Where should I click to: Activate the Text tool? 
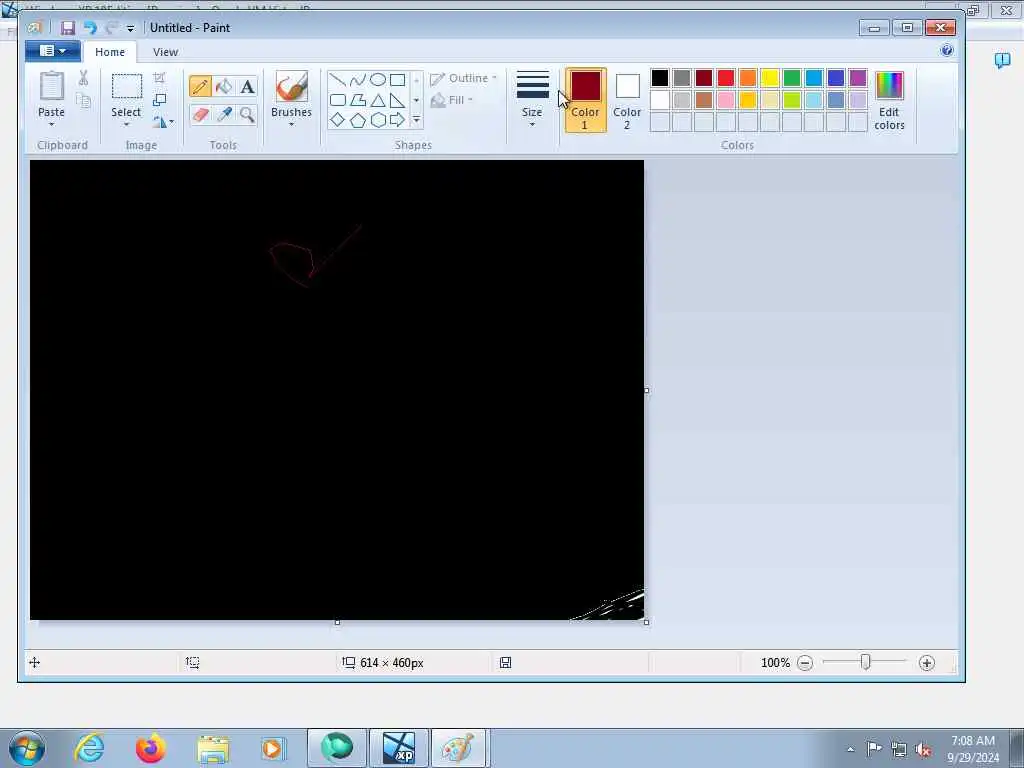coord(248,86)
